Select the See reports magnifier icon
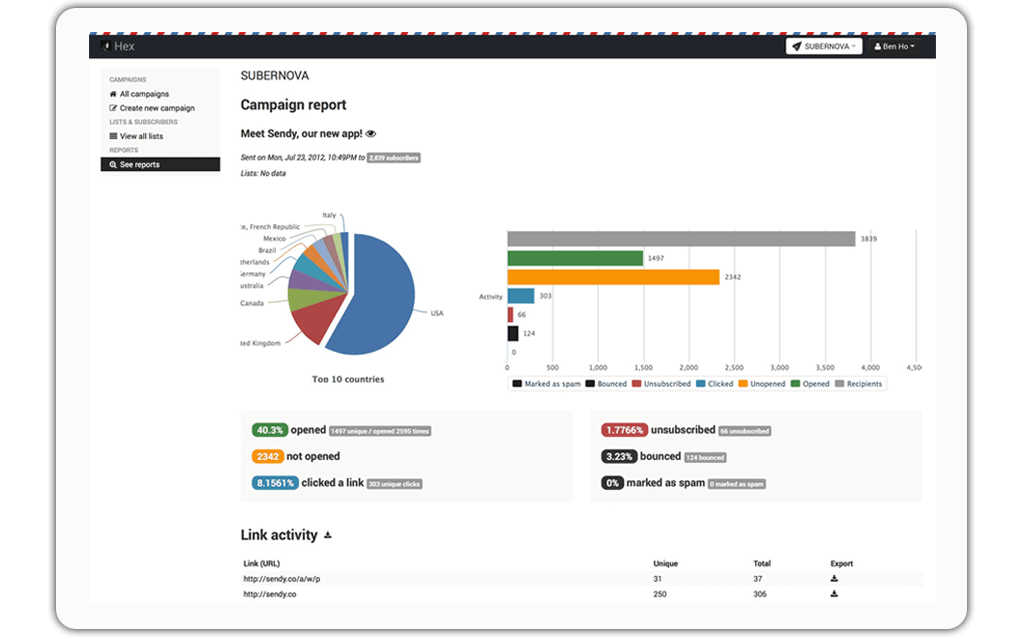This screenshot has width=1023, height=639. click(x=114, y=164)
